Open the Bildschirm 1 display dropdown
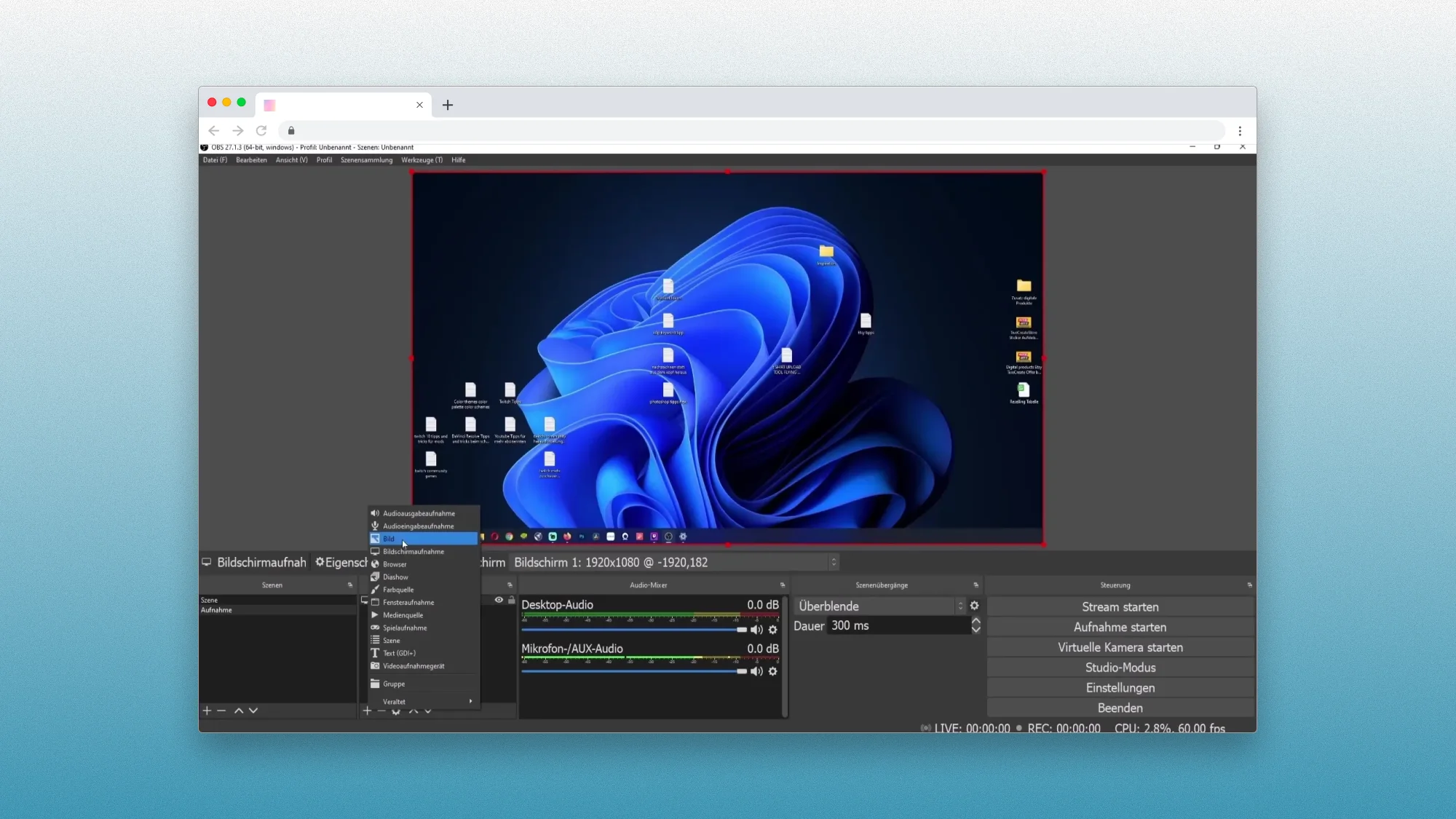 point(674,562)
